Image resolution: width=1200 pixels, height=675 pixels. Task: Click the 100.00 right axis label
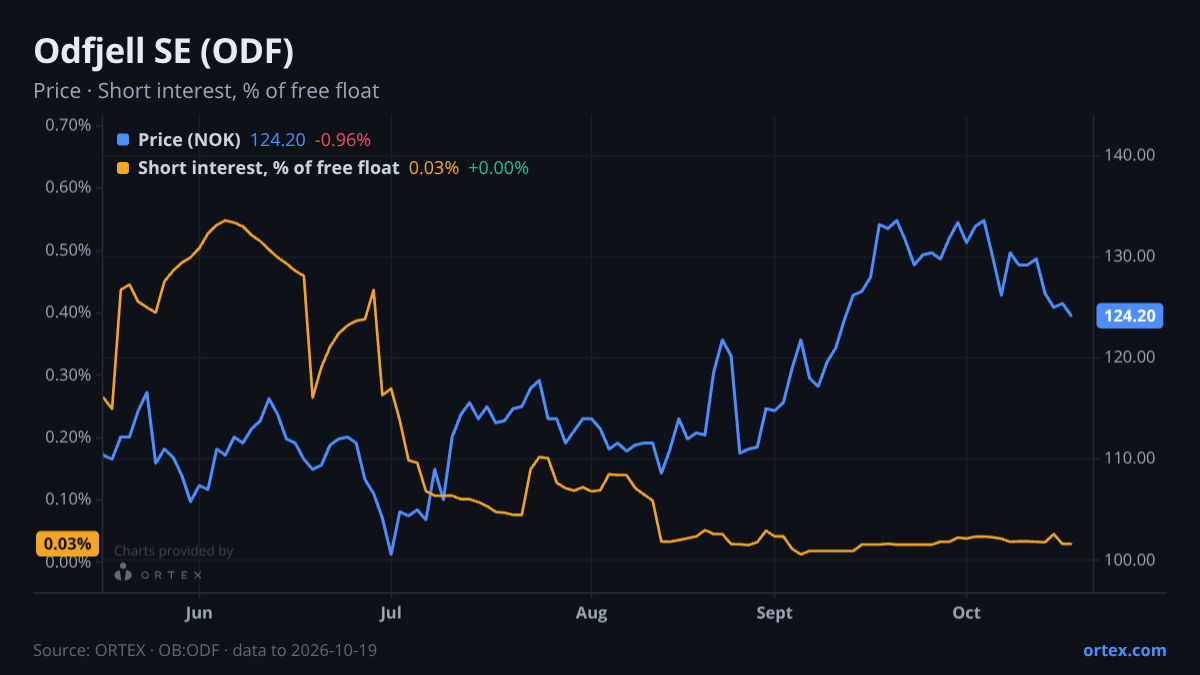click(x=1130, y=559)
